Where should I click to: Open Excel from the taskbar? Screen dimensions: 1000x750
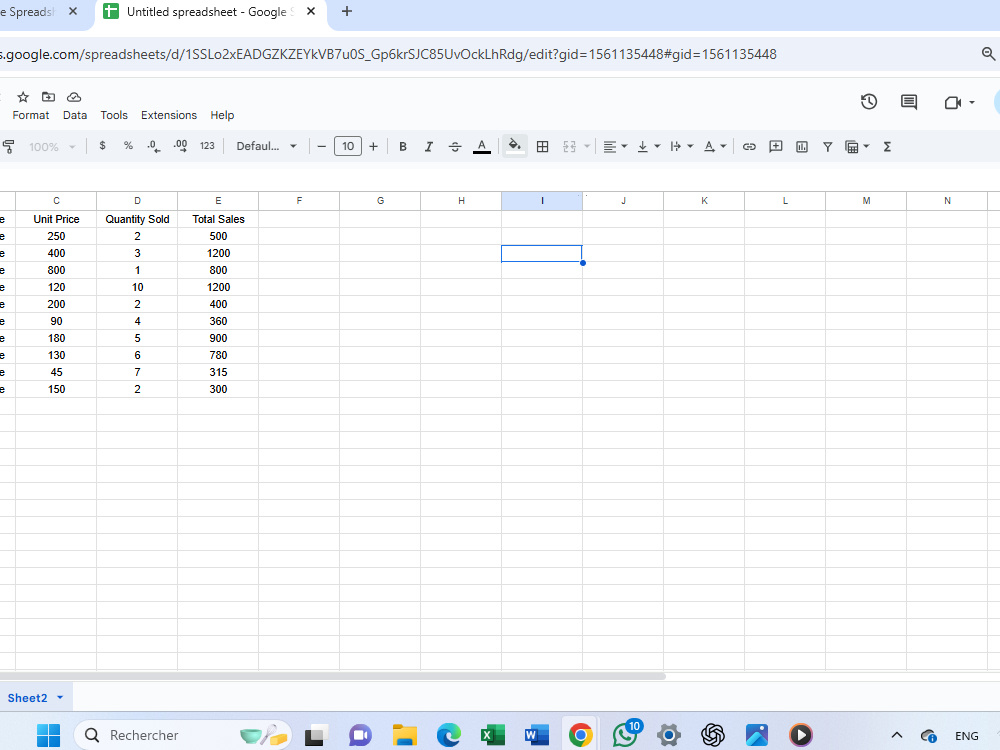(x=492, y=735)
